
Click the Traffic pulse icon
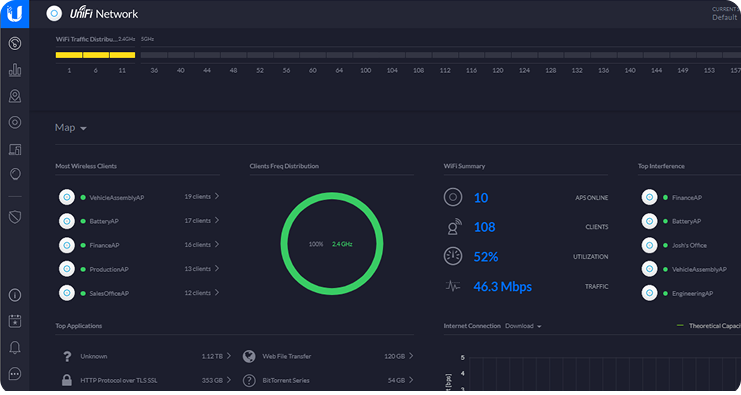pyautogui.click(x=452, y=286)
